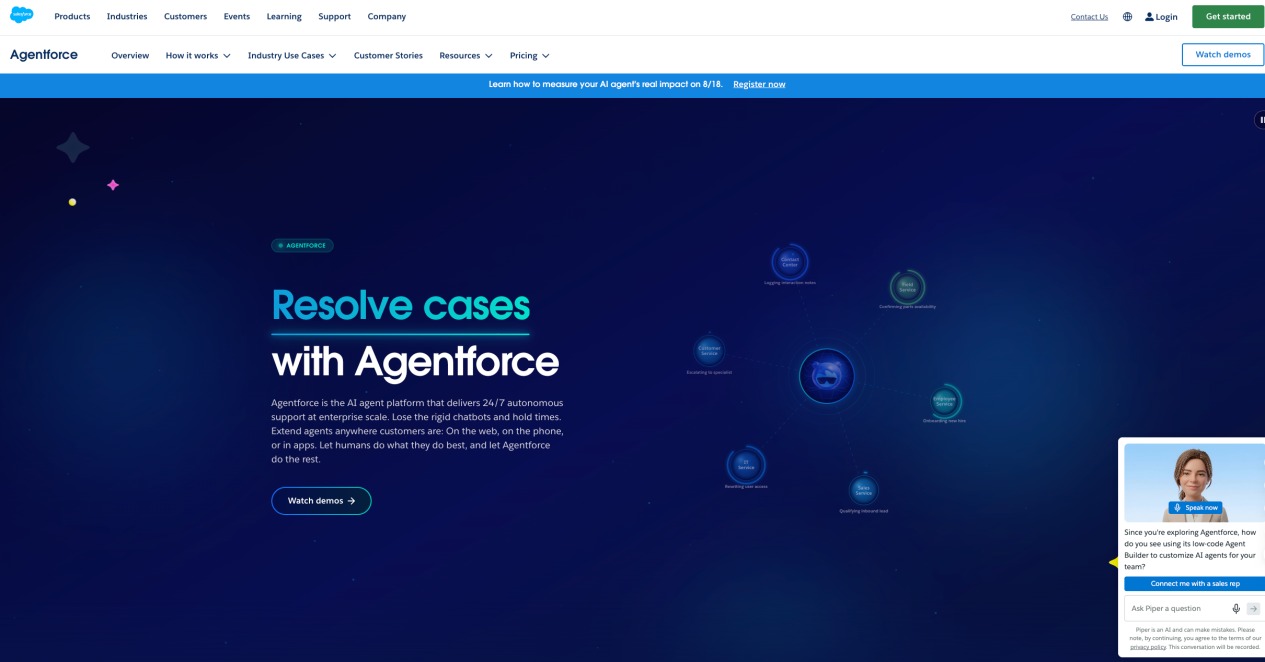Click the green Get started button

[1228, 16]
